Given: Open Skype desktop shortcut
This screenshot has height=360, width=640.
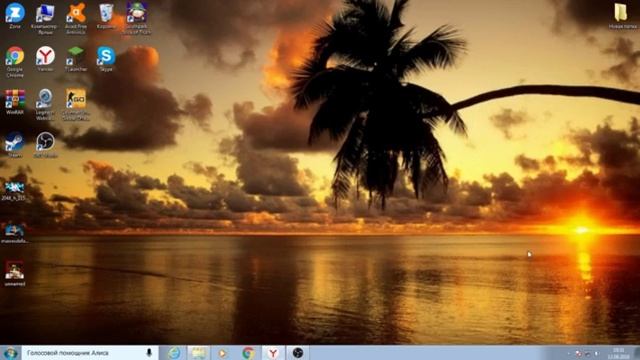Looking at the screenshot, I should click(x=106, y=59).
